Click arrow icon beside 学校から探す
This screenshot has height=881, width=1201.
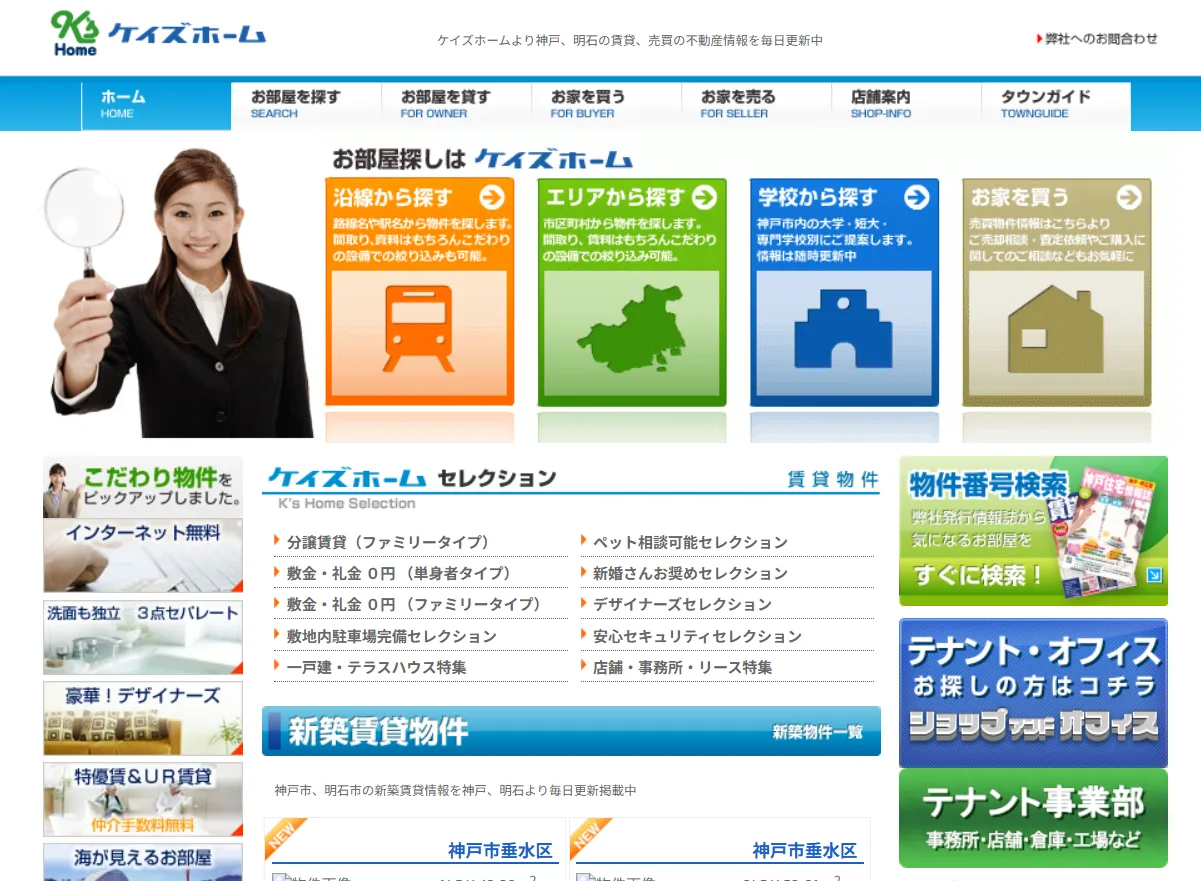917,197
